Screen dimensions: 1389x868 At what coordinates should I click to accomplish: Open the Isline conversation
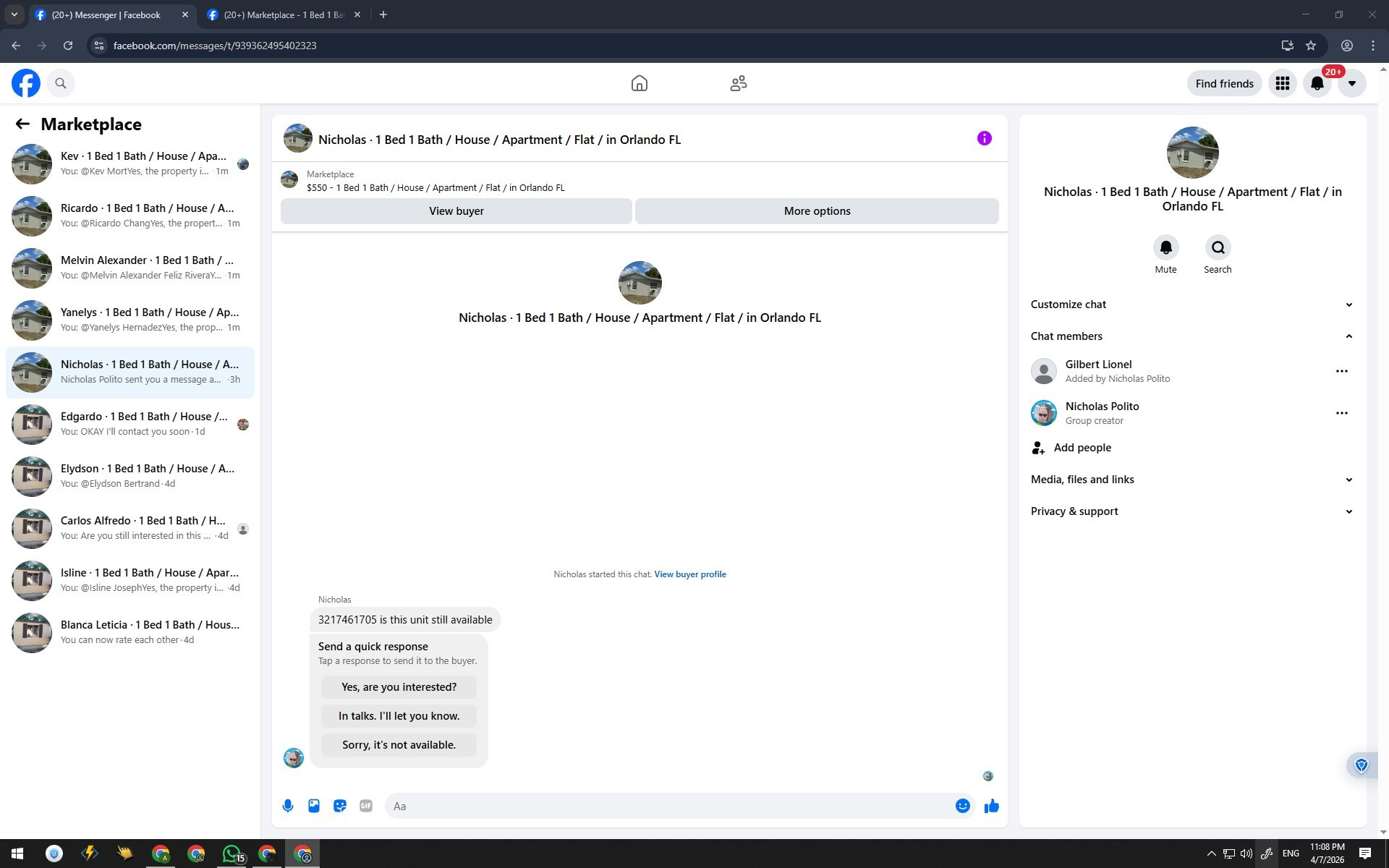130,581
